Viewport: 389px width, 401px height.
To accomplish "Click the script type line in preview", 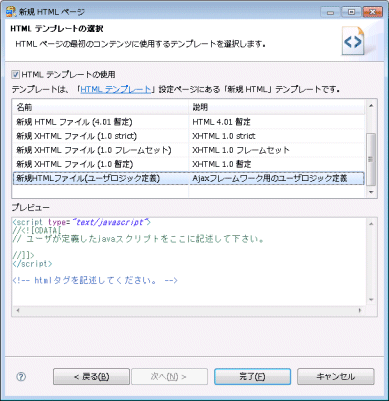I will [x=82, y=222].
